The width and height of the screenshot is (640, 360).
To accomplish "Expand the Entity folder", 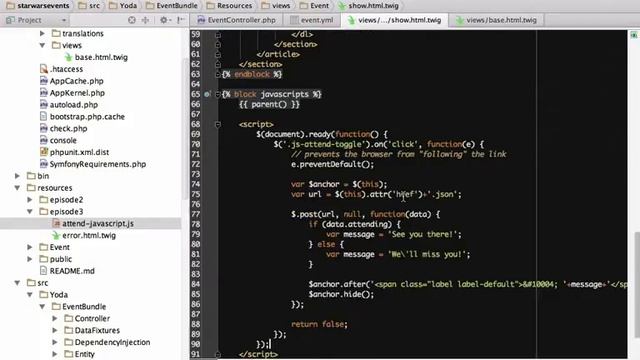I will (55, 354).
